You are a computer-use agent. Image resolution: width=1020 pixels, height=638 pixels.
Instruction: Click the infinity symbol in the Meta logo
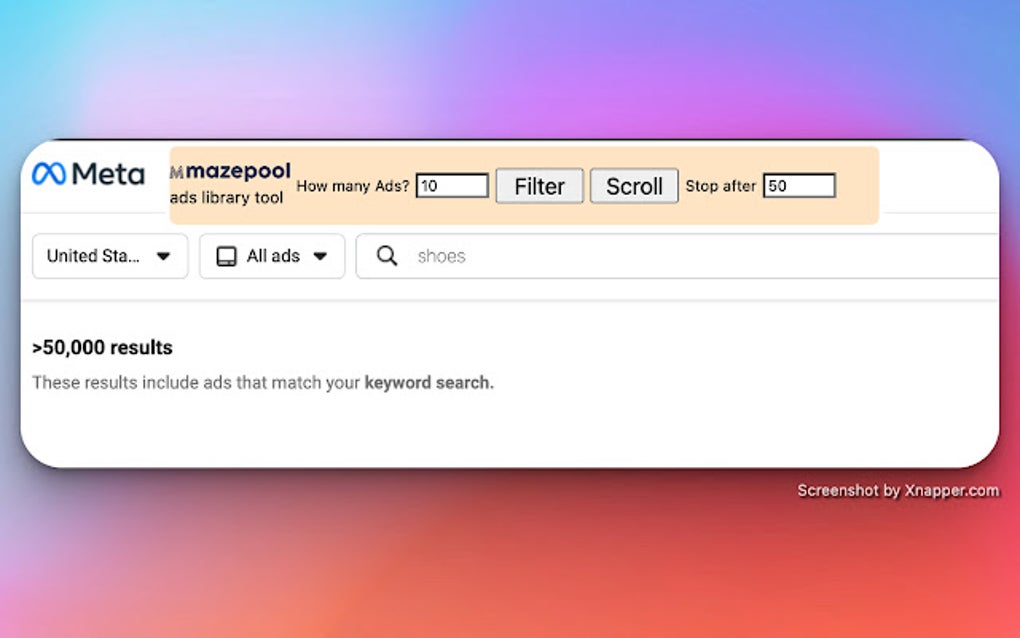[51, 174]
